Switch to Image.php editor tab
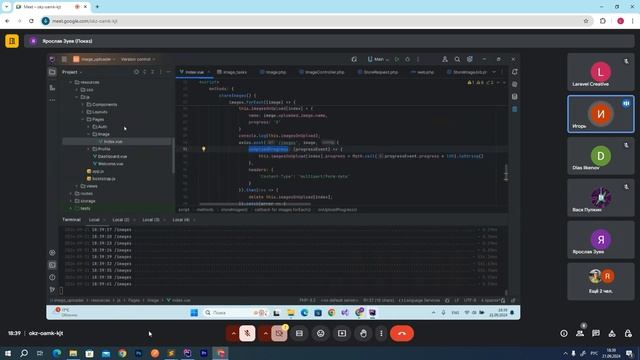The image size is (640, 360). [x=273, y=72]
